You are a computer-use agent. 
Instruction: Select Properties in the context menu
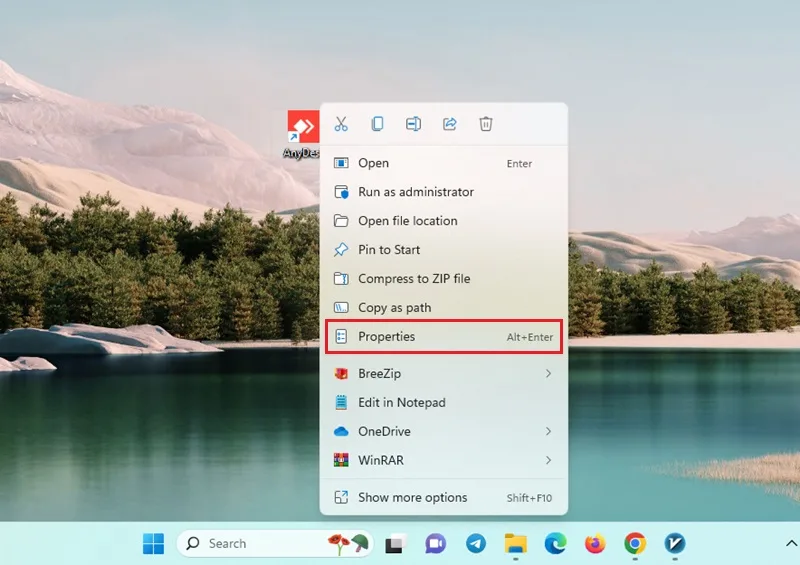click(443, 337)
